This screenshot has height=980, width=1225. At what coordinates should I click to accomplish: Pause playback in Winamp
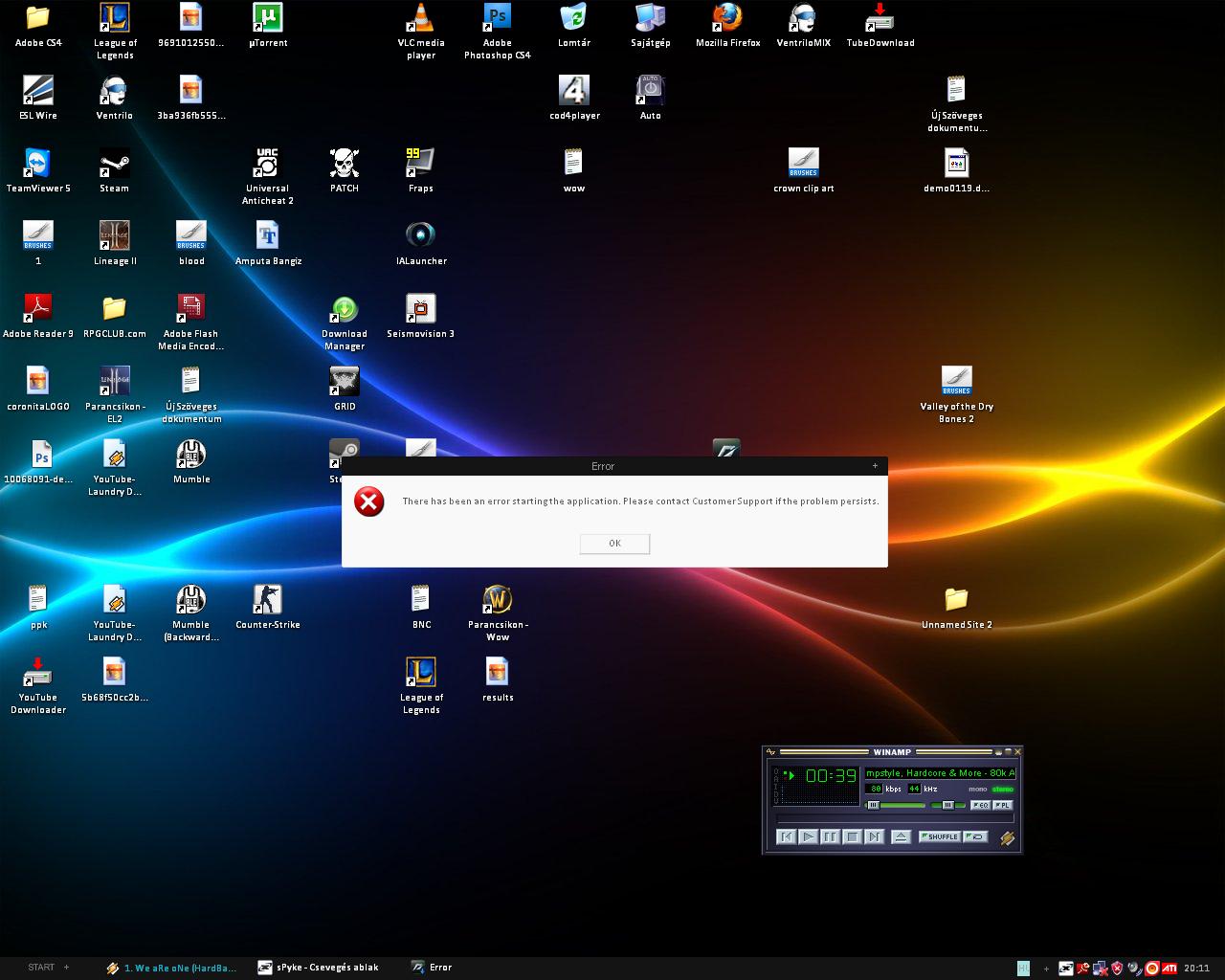830,836
